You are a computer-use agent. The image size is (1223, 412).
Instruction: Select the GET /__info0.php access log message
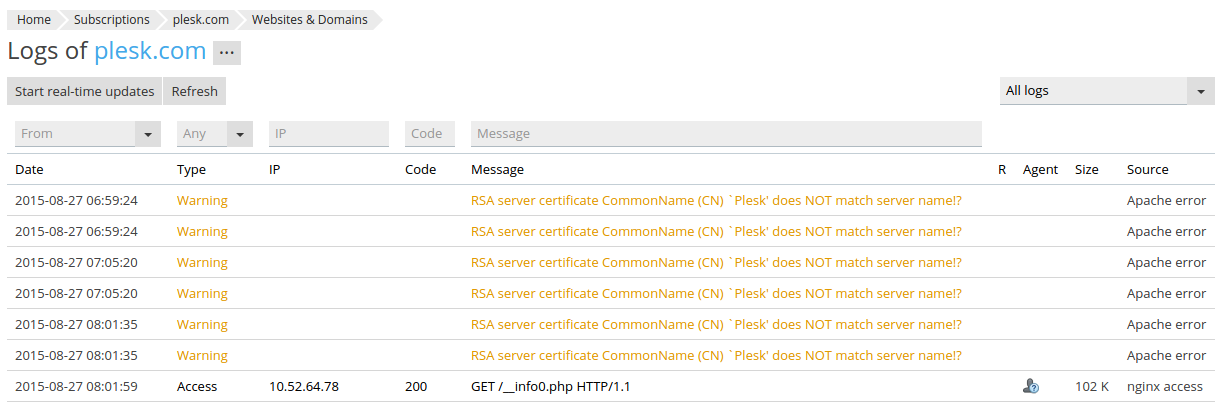tap(551, 386)
